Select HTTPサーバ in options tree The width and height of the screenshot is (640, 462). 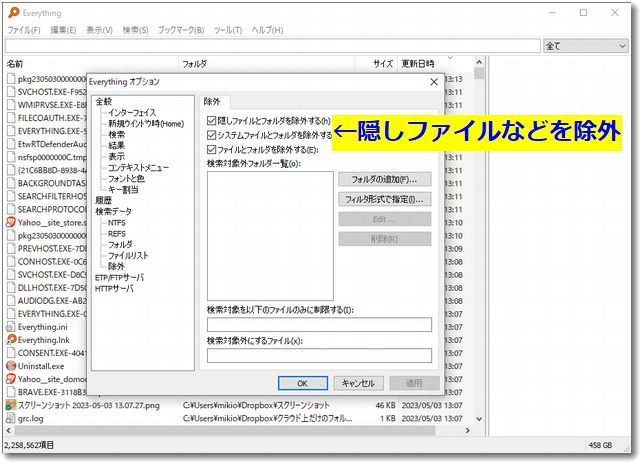(x=114, y=289)
